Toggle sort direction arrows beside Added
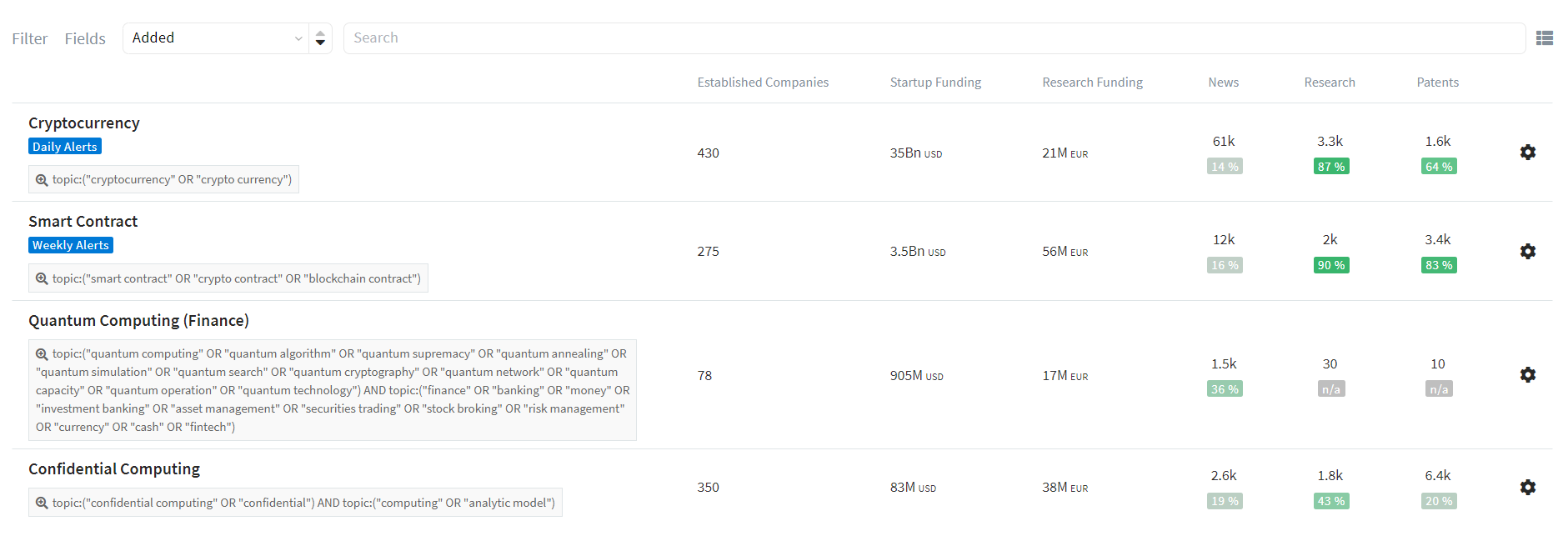The height and width of the screenshot is (546, 1568). click(x=320, y=38)
